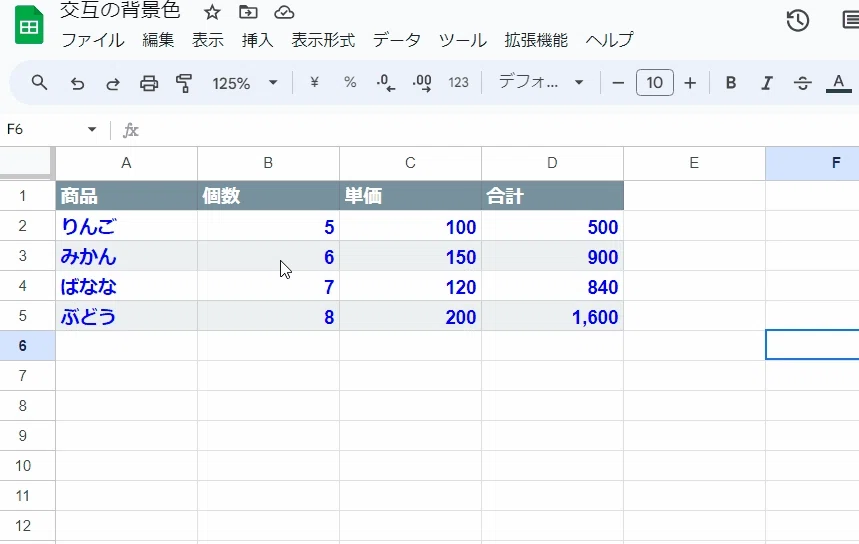859x544 pixels.
Task: Open the ツール menu
Action: (462, 40)
